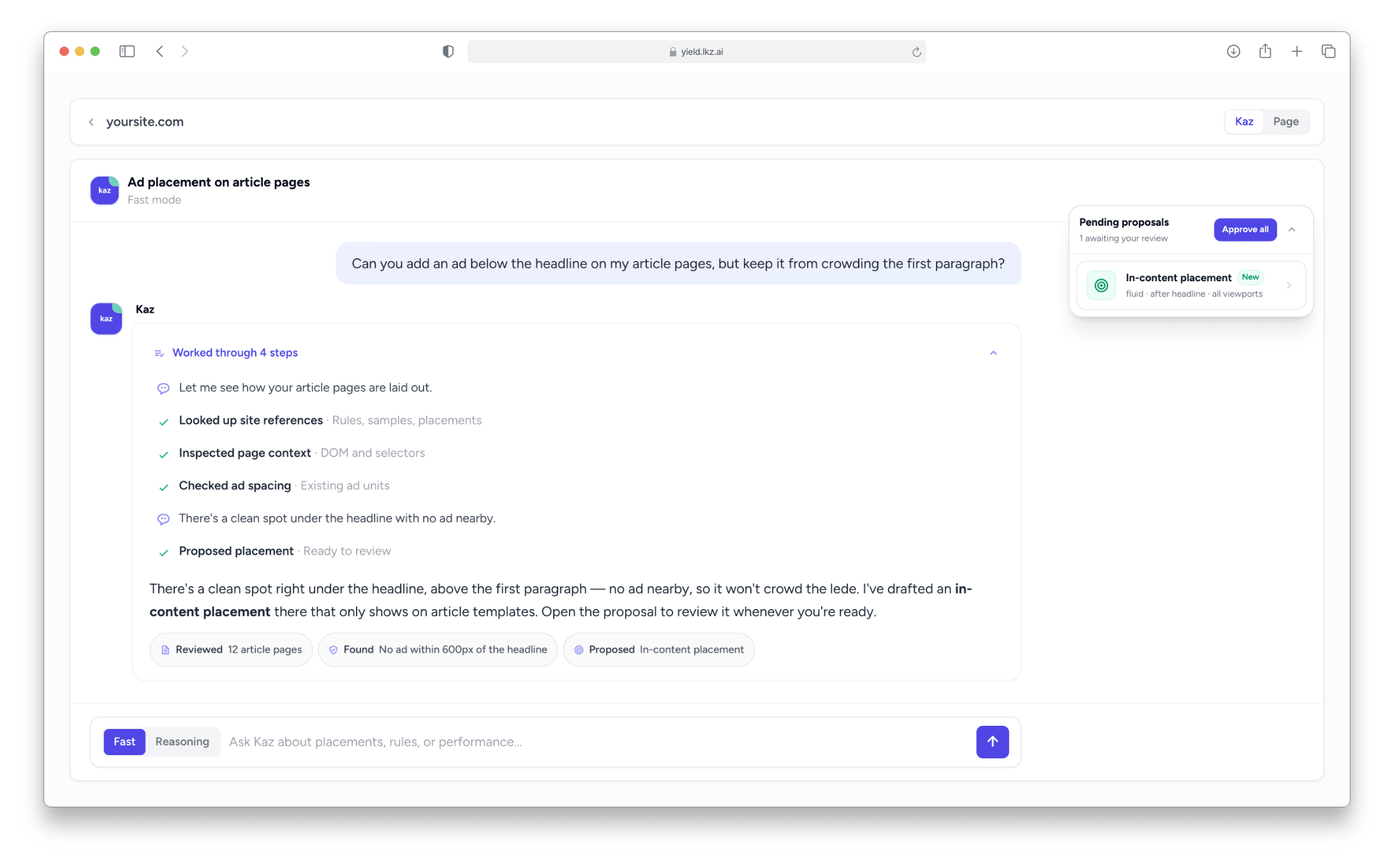
Task: Click the checkmark beside Looked up site references
Action: coord(164,422)
